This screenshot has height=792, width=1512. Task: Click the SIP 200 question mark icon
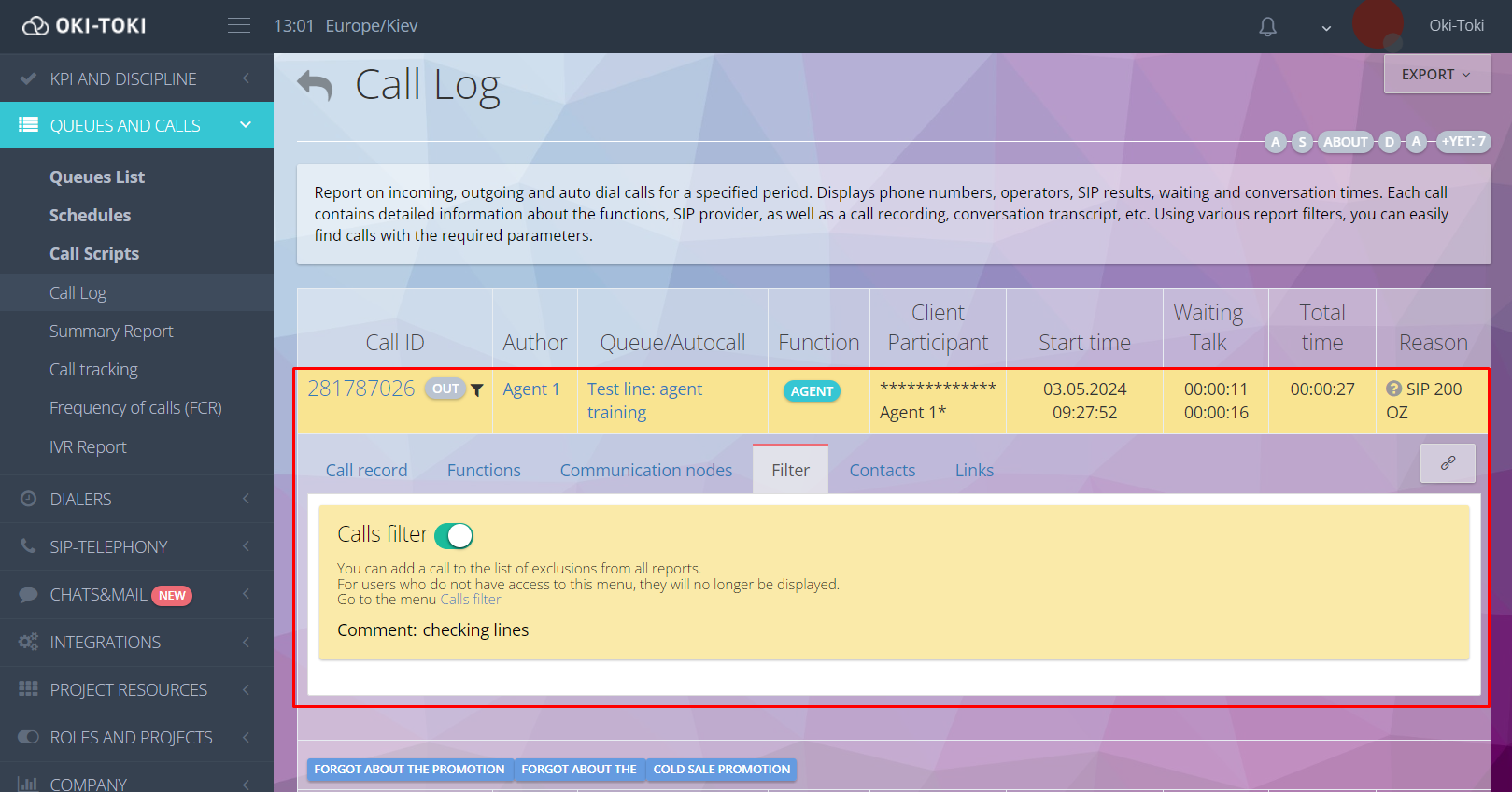(1393, 389)
